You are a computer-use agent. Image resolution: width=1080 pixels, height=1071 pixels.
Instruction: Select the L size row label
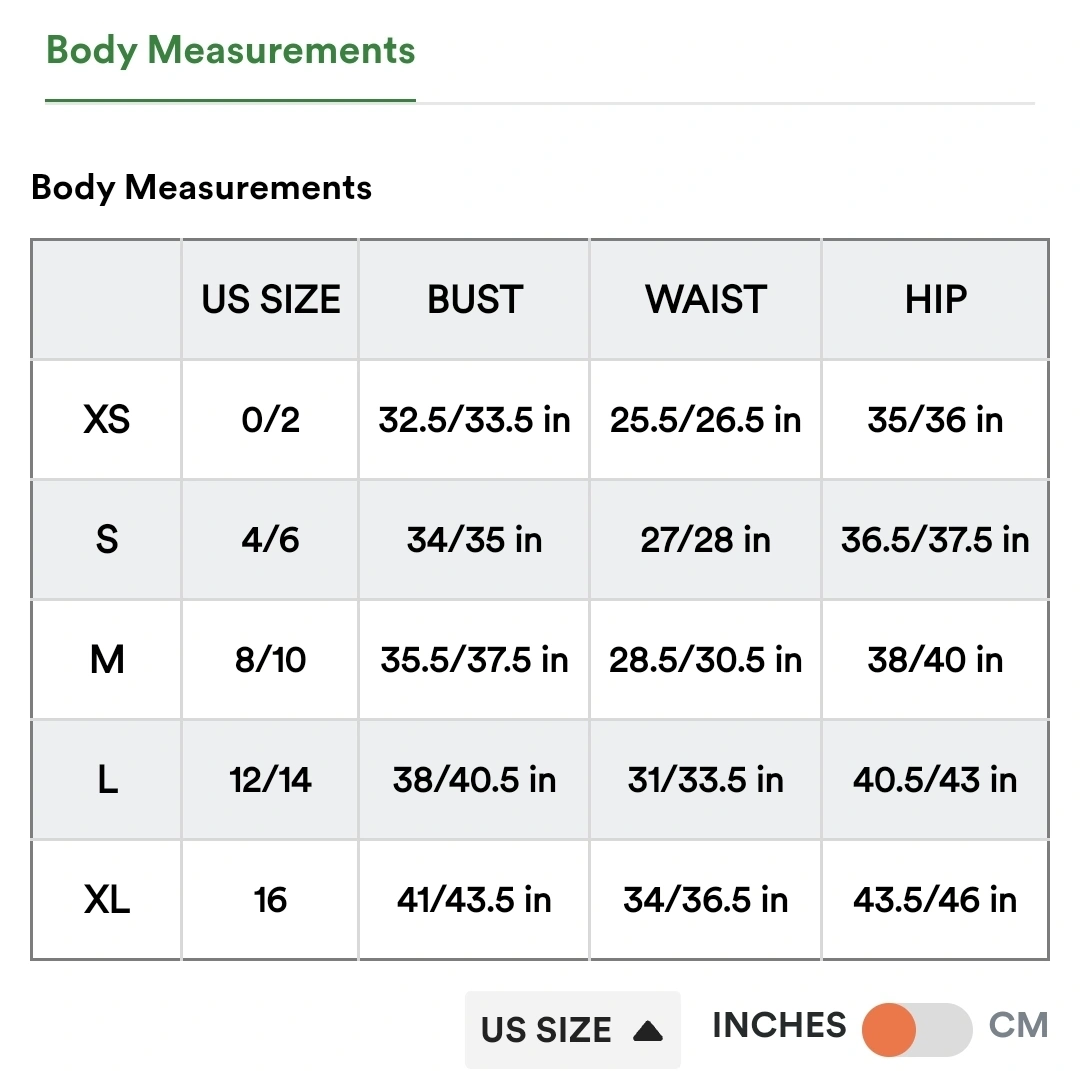(107, 780)
